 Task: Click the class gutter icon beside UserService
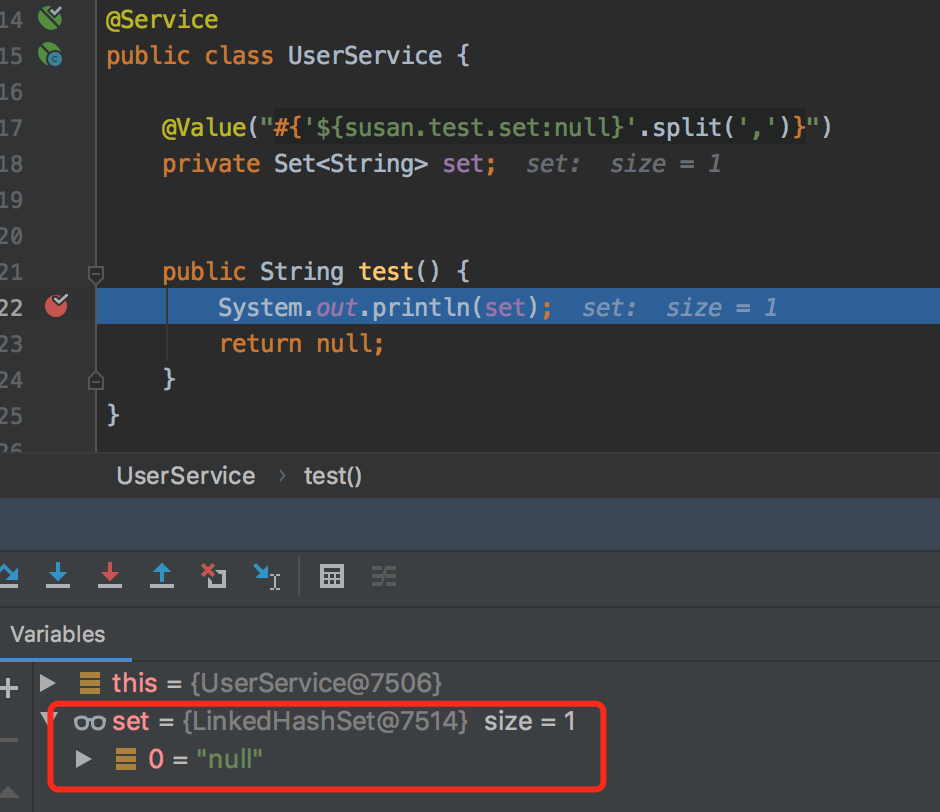tap(50, 55)
